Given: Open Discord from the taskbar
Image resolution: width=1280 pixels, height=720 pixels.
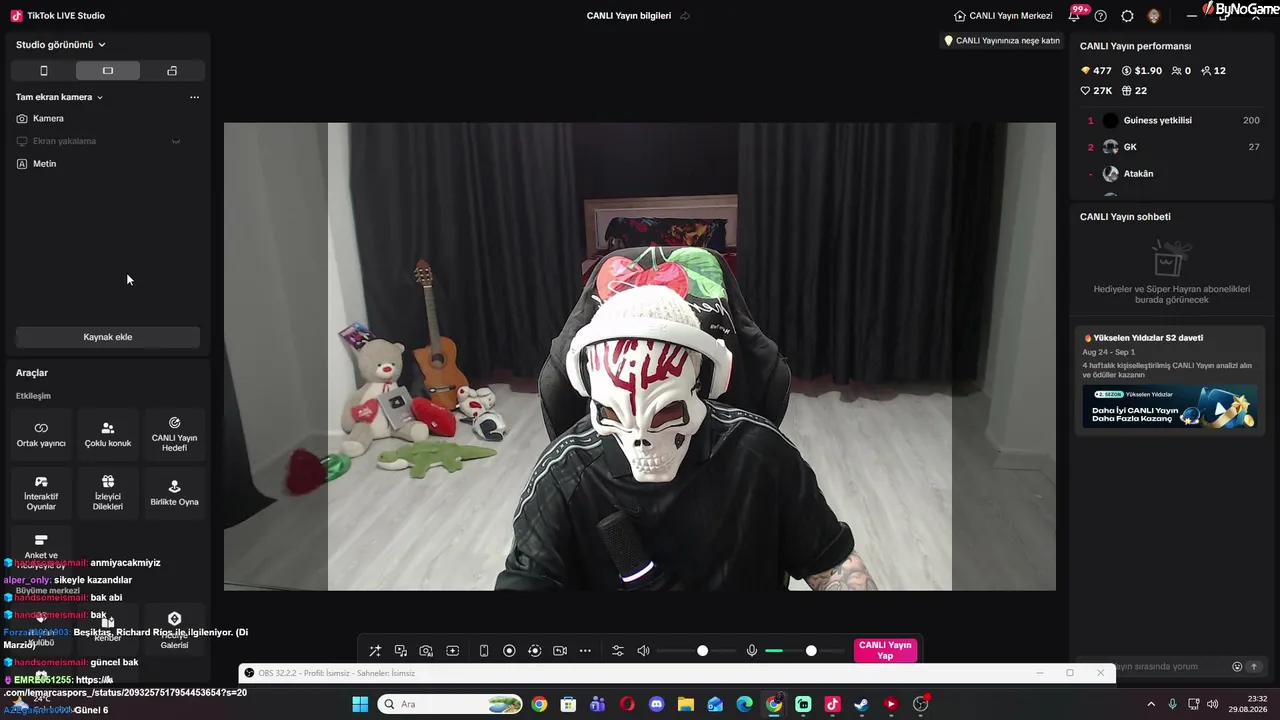Looking at the screenshot, I should point(656,704).
